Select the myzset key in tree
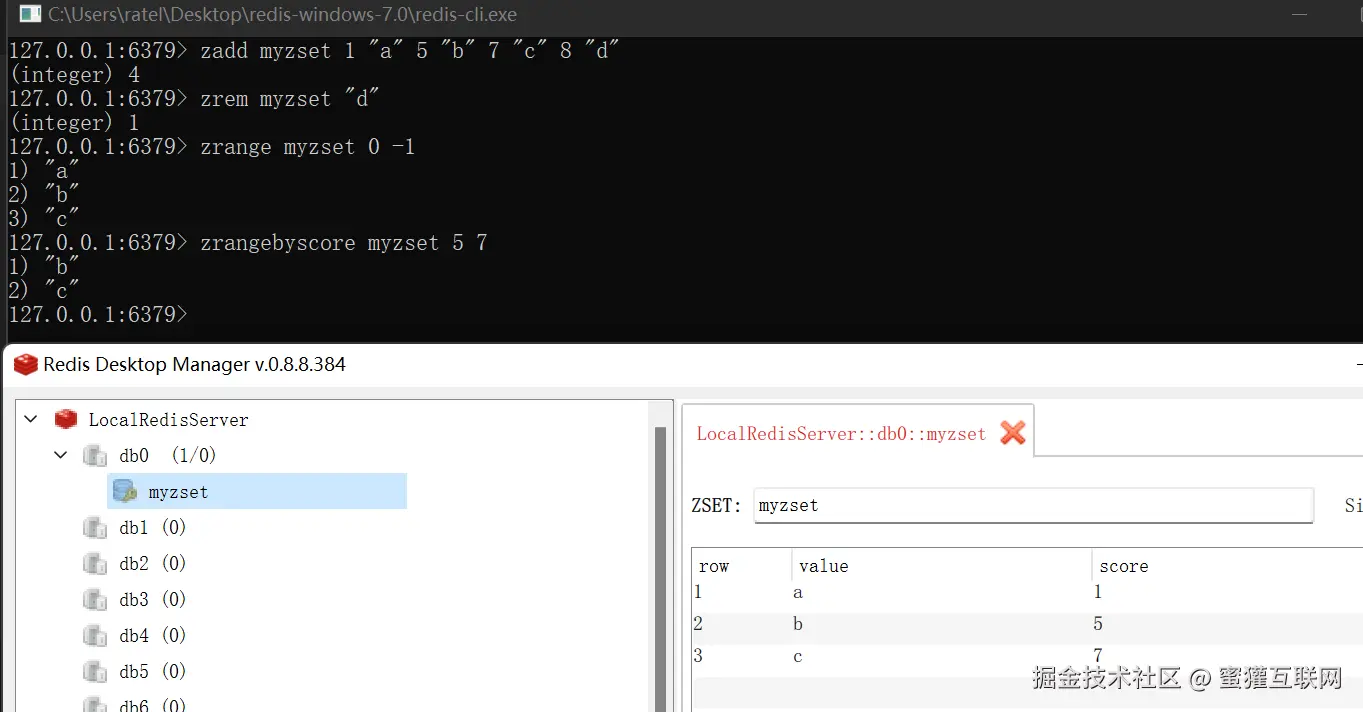 [x=257, y=491]
